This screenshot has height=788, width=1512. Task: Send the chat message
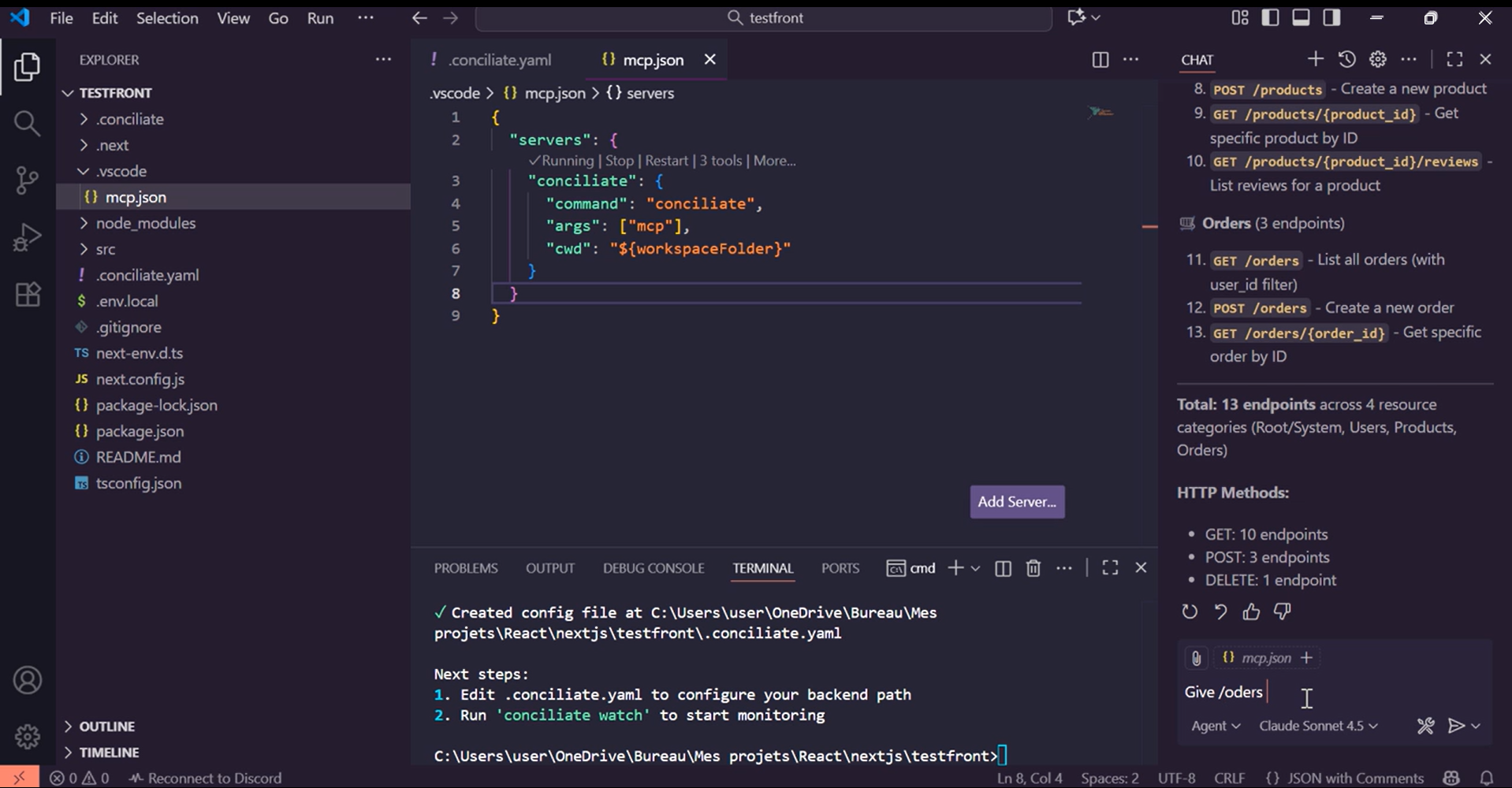point(1456,726)
